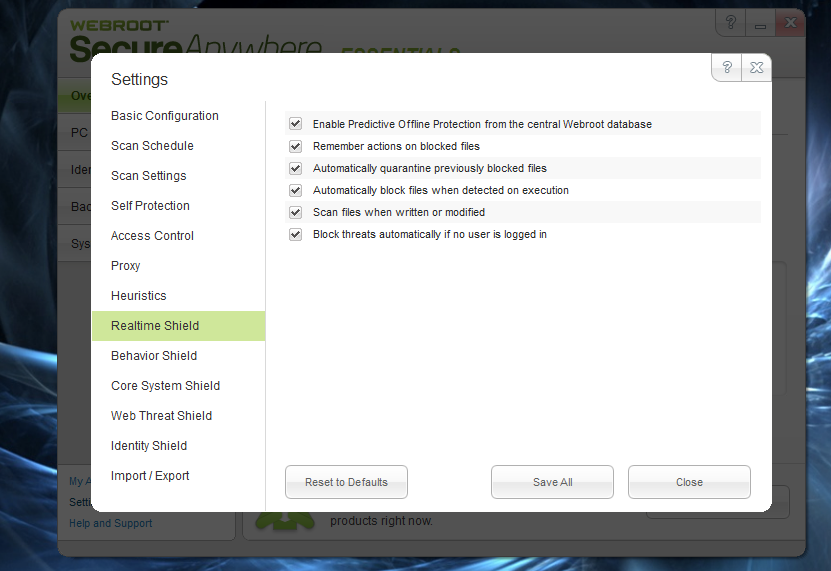Open Help and Support link in main window
831x571 pixels.
tap(110, 523)
